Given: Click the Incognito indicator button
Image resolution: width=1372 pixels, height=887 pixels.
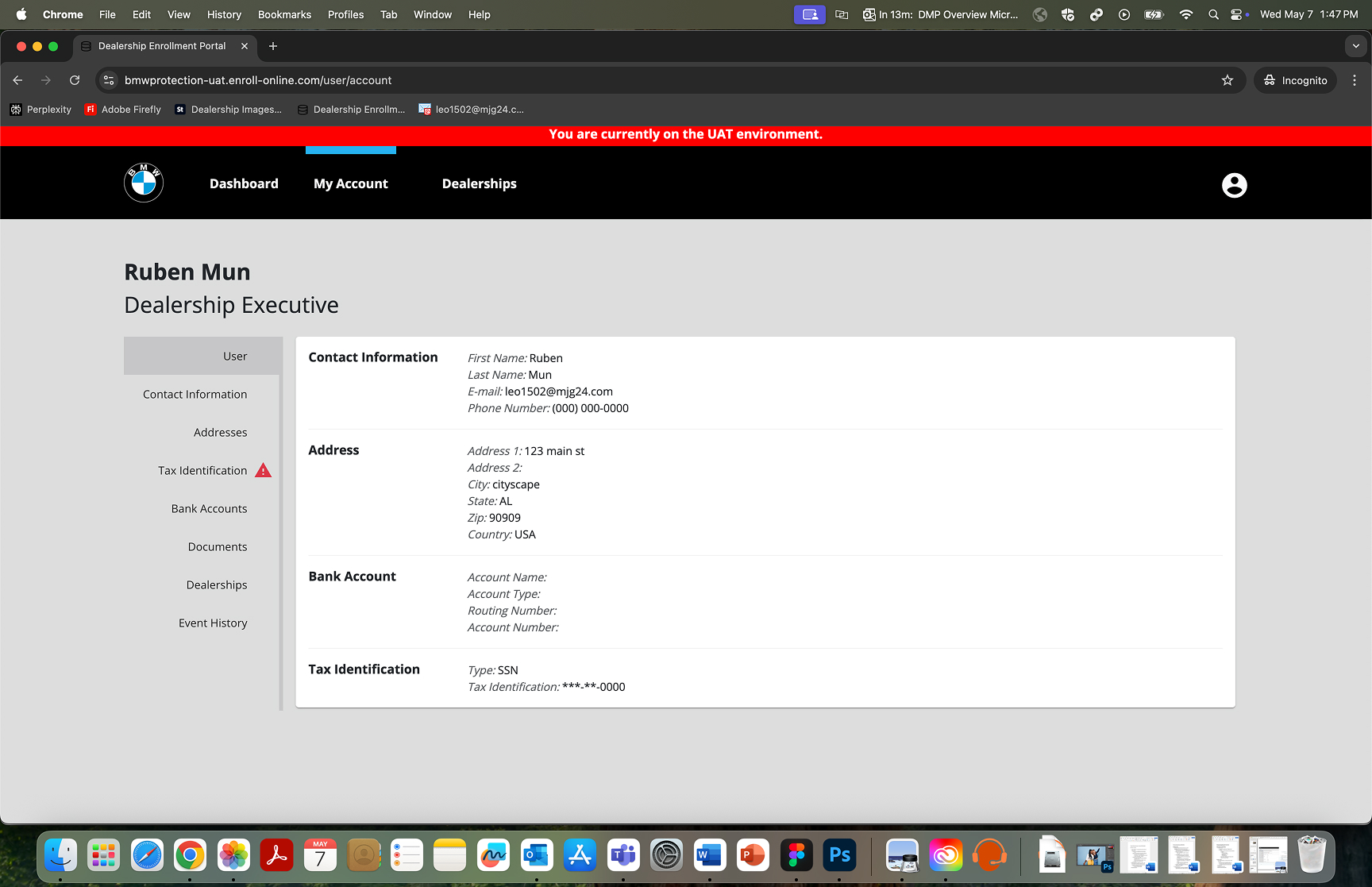Looking at the screenshot, I should coord(1295,80).
